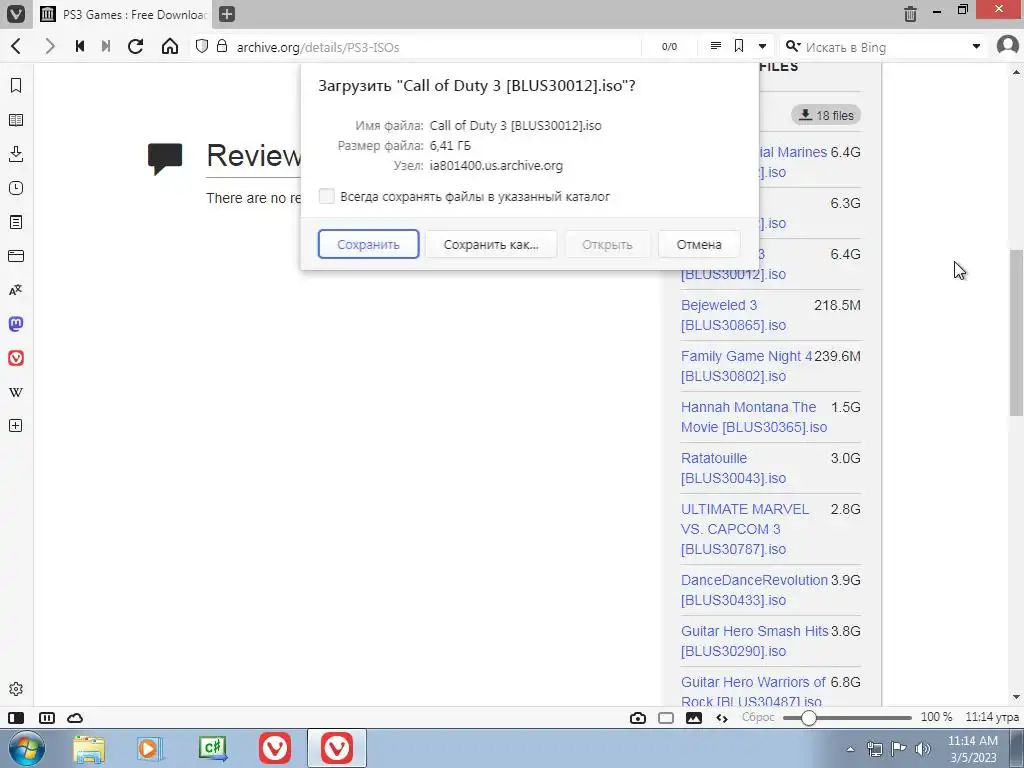Viewport: 1024px width, 768px height.
Task: Go back to previous page
Action: pos(16,46)
